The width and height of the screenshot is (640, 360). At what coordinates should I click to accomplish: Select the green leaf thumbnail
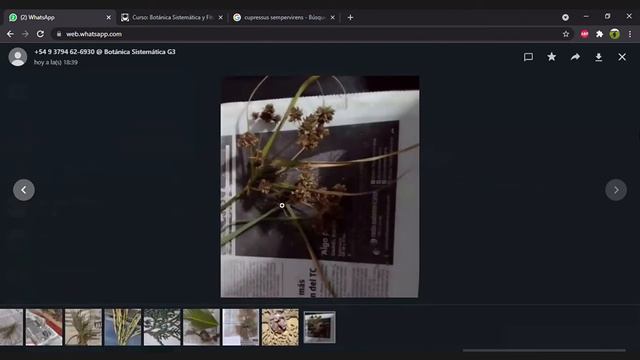click(x=201, y=327)
